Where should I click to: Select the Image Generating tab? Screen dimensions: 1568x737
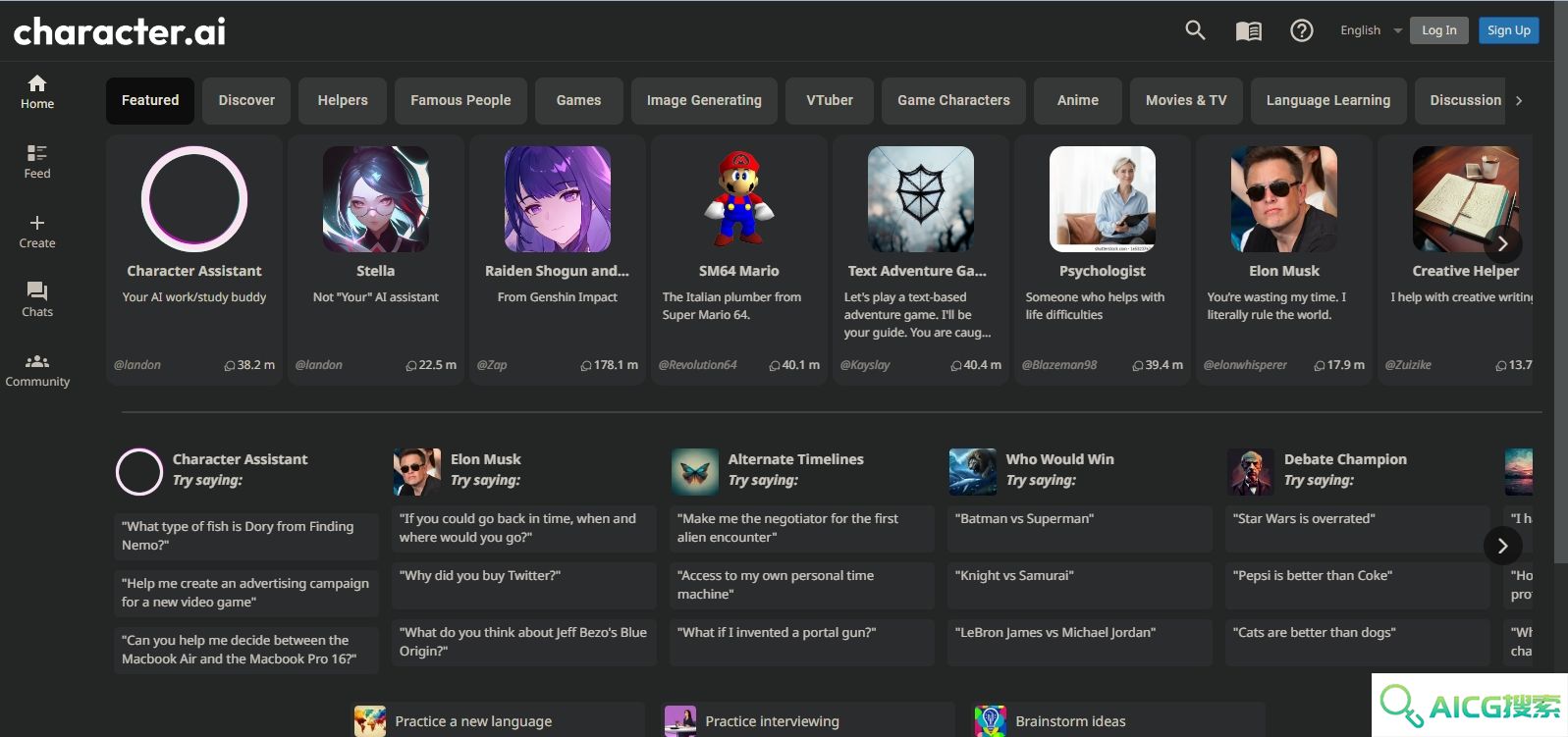coord(704,100)
